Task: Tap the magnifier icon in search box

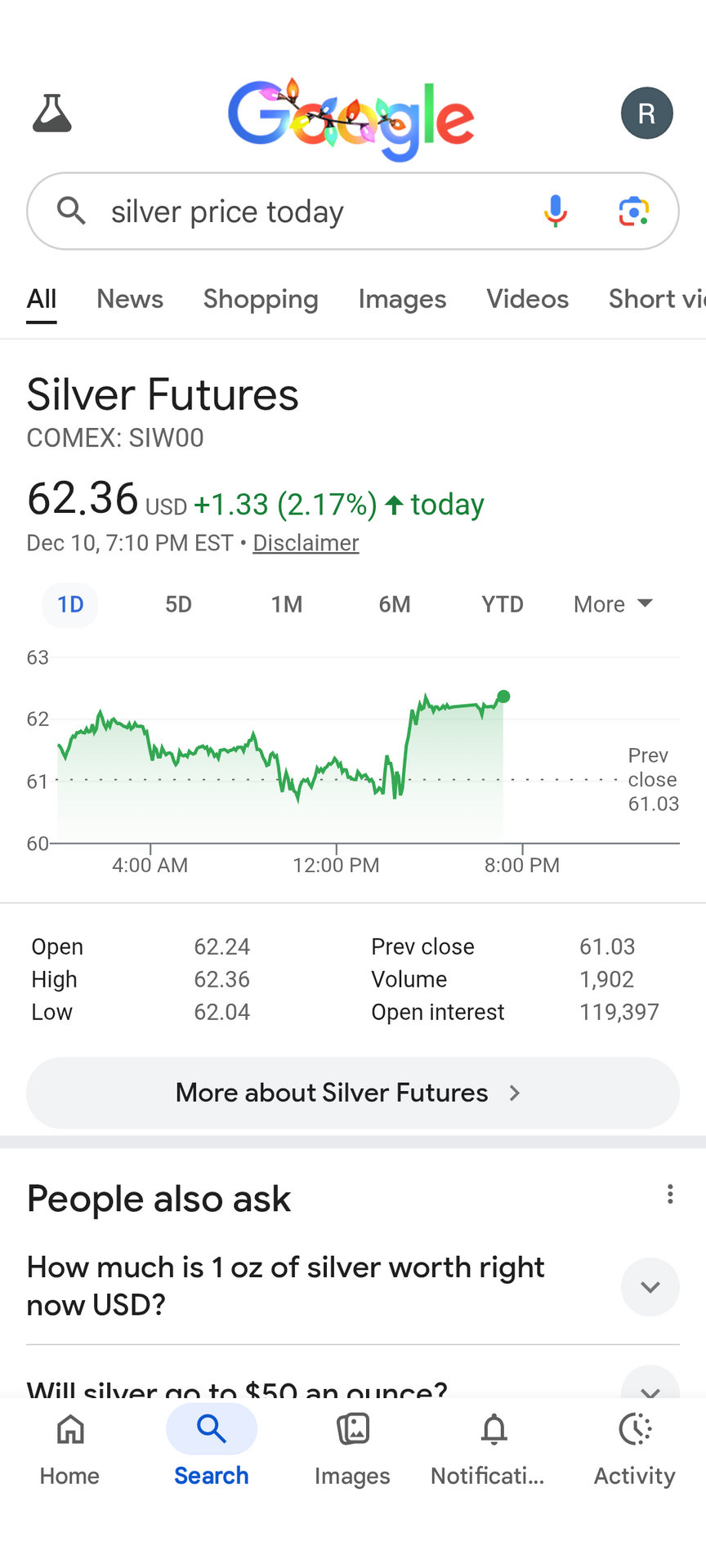Action: tap(72, 212)
